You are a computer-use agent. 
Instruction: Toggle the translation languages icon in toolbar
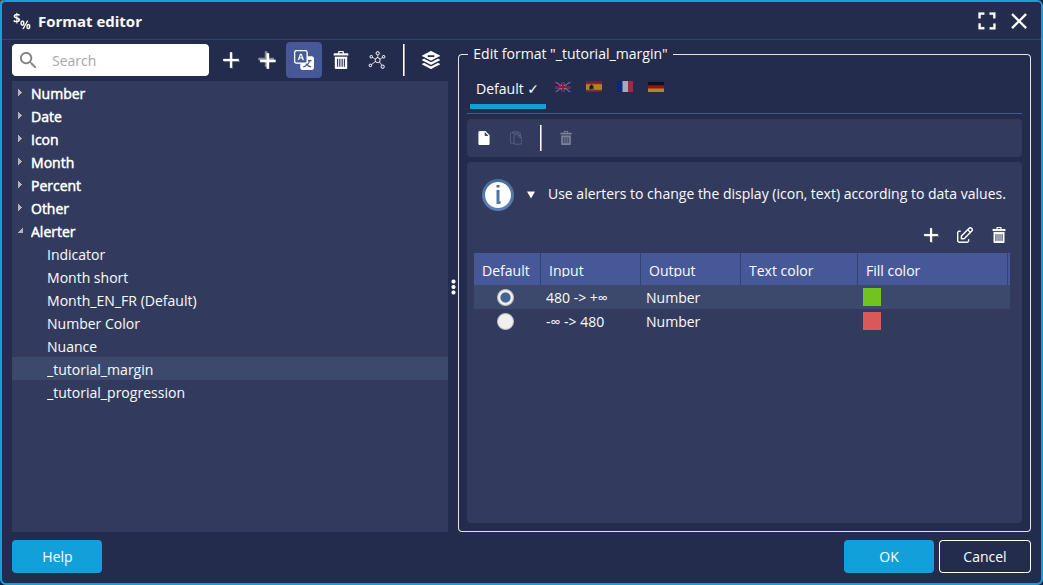pos(303,60)
